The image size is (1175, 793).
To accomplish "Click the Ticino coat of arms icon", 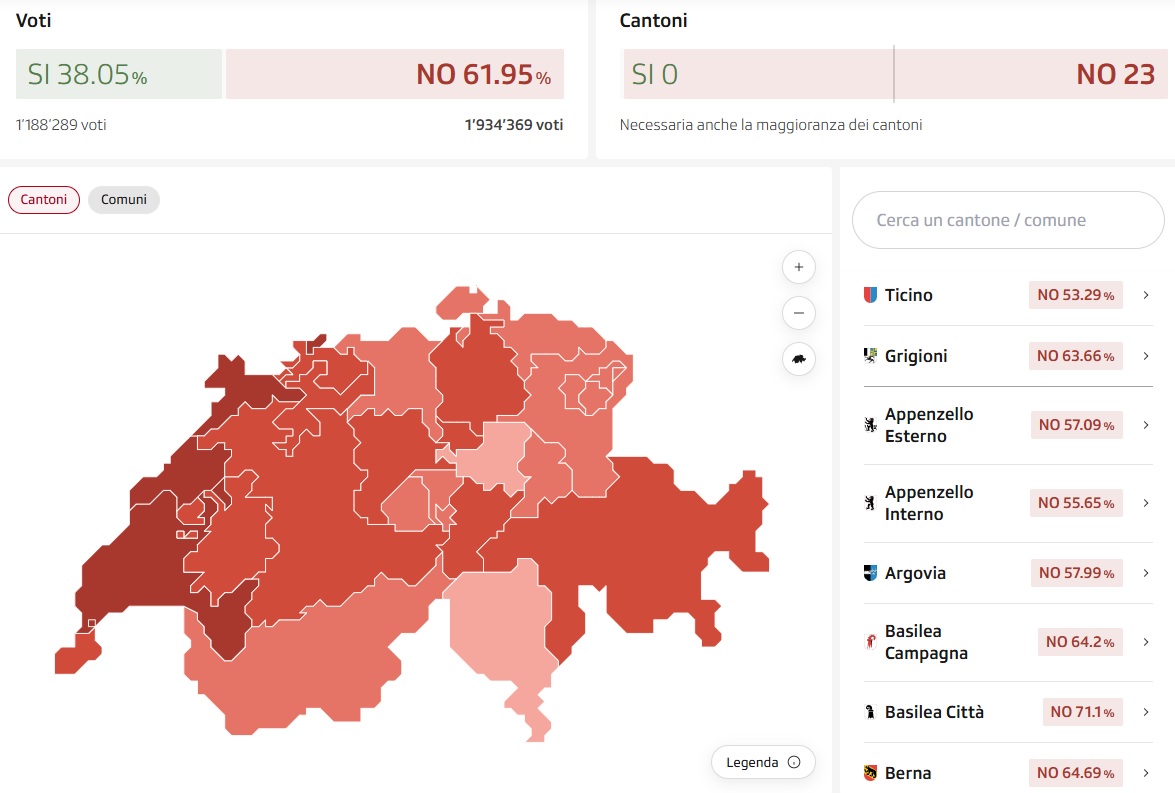I will click(870, 295).
